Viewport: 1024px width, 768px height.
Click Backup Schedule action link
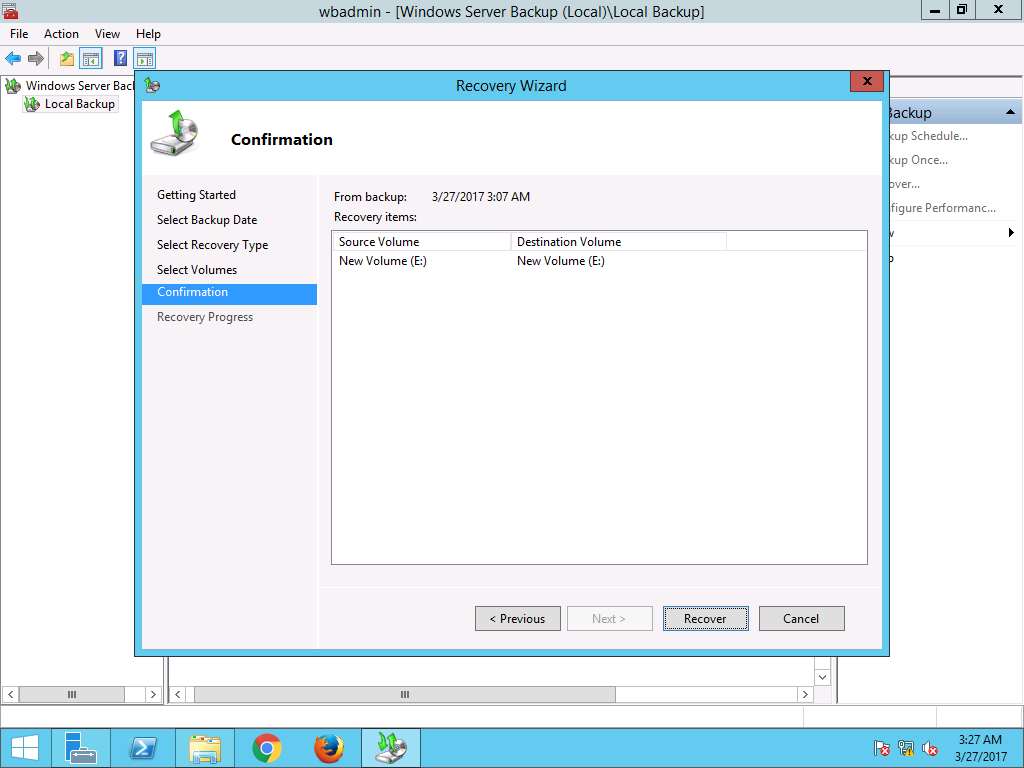pos(928,136)
